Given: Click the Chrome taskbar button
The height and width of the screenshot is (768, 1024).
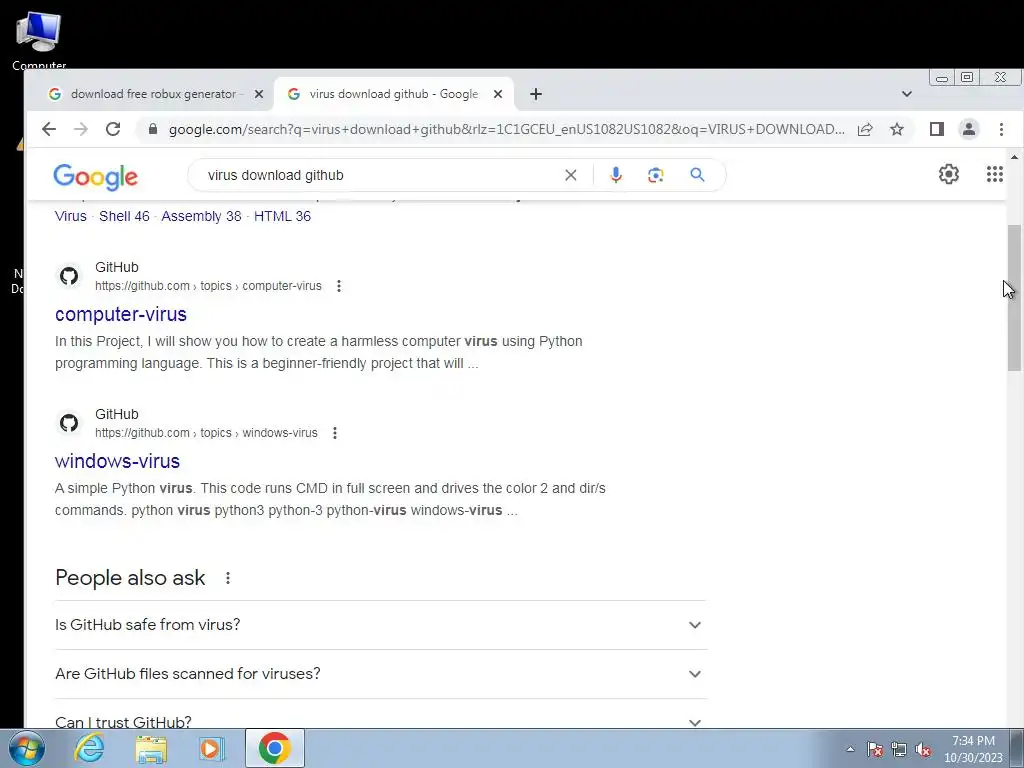Looking at the screenshot, I should pos(275,748).
